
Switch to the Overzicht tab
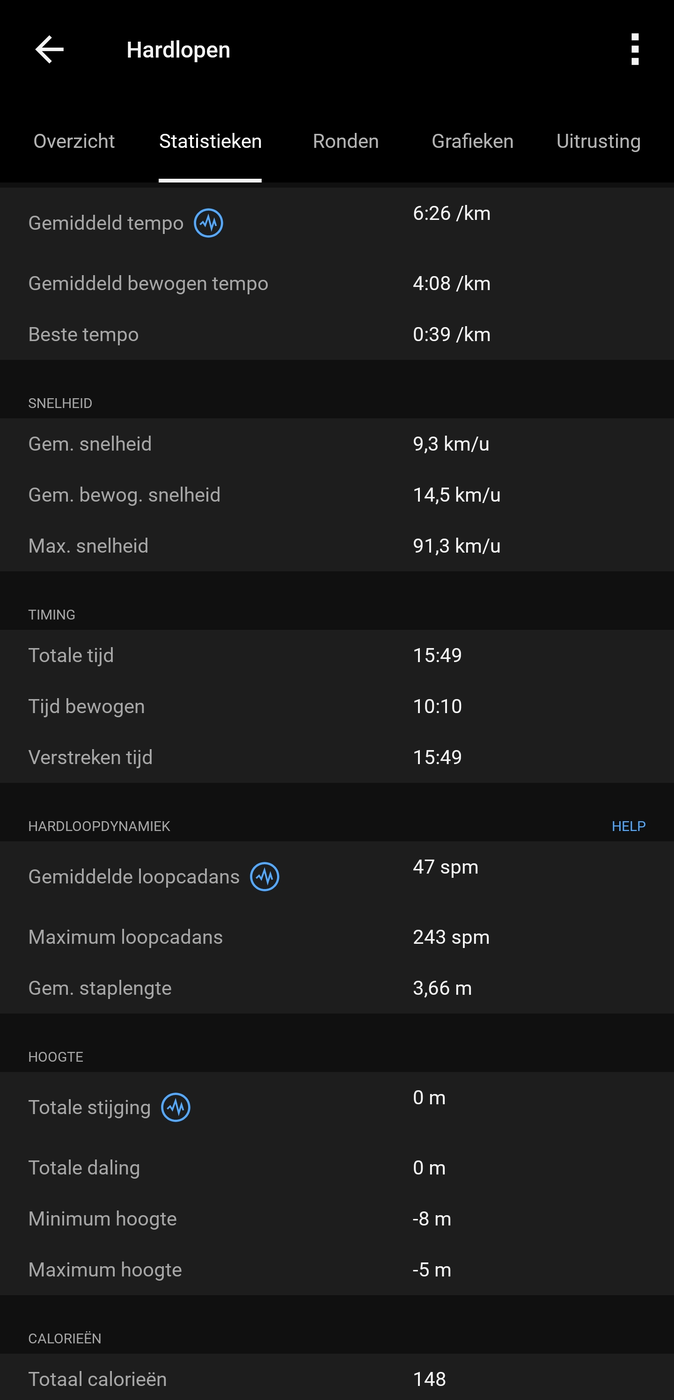point(74,141)
